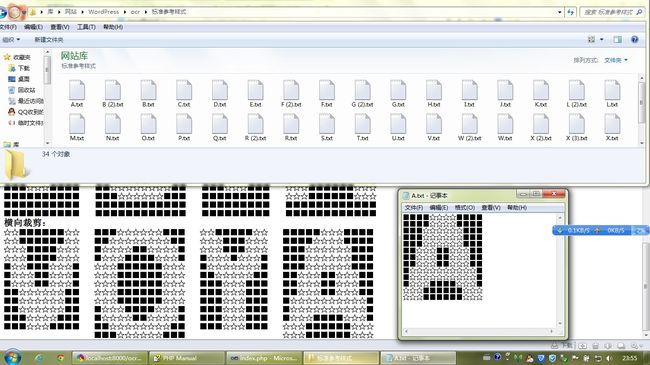650x365 pixels.
Task: Select the X (3).txt file icon
Action: point(576,124)
